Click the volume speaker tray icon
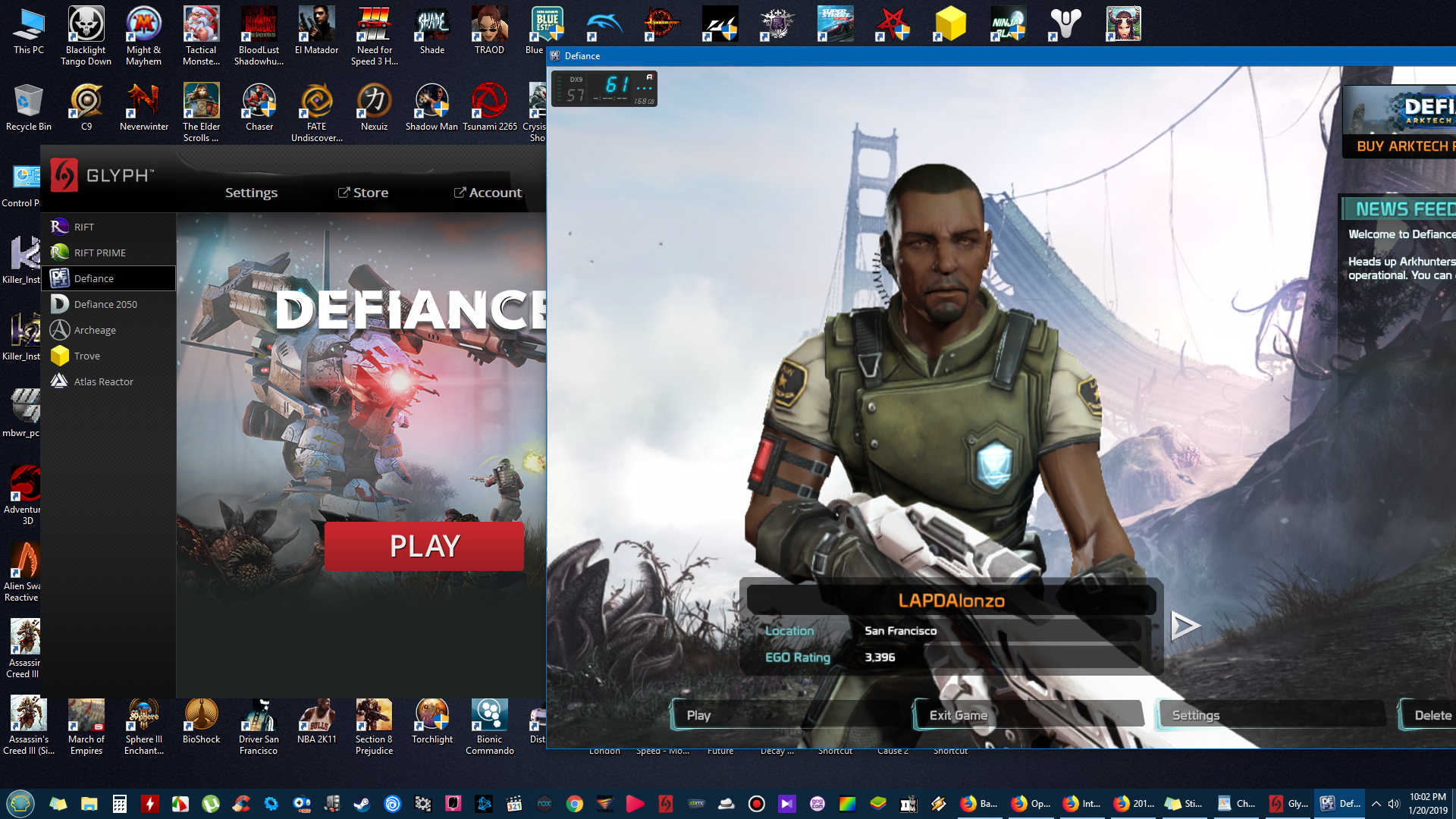Image resolution: width=1456 pixels, height=819 pixels. 1393,804
